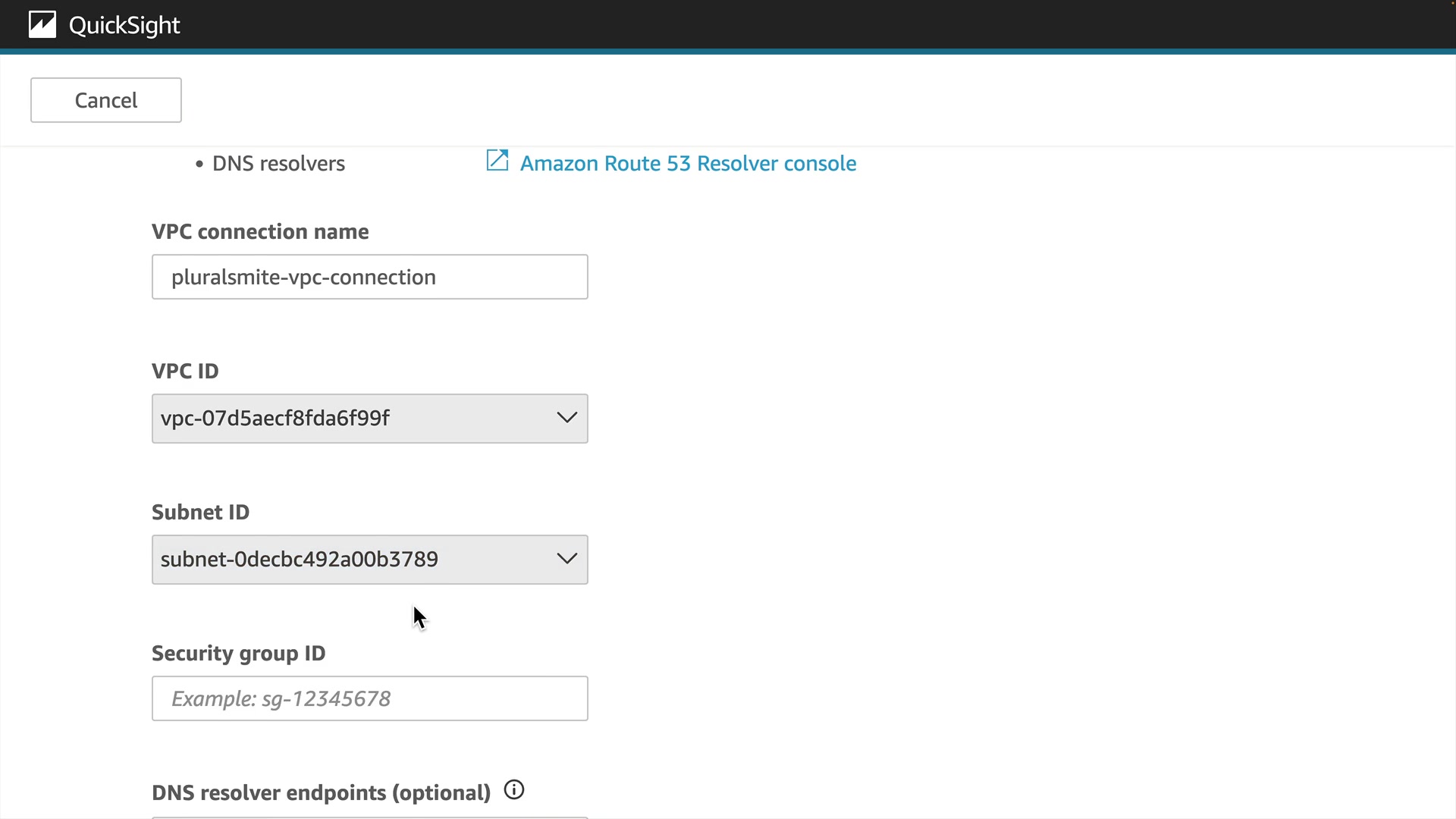Click external-link icon beside Route 53 link
1456x819 pixels.
pyautogui.click(x=497, y=161)
